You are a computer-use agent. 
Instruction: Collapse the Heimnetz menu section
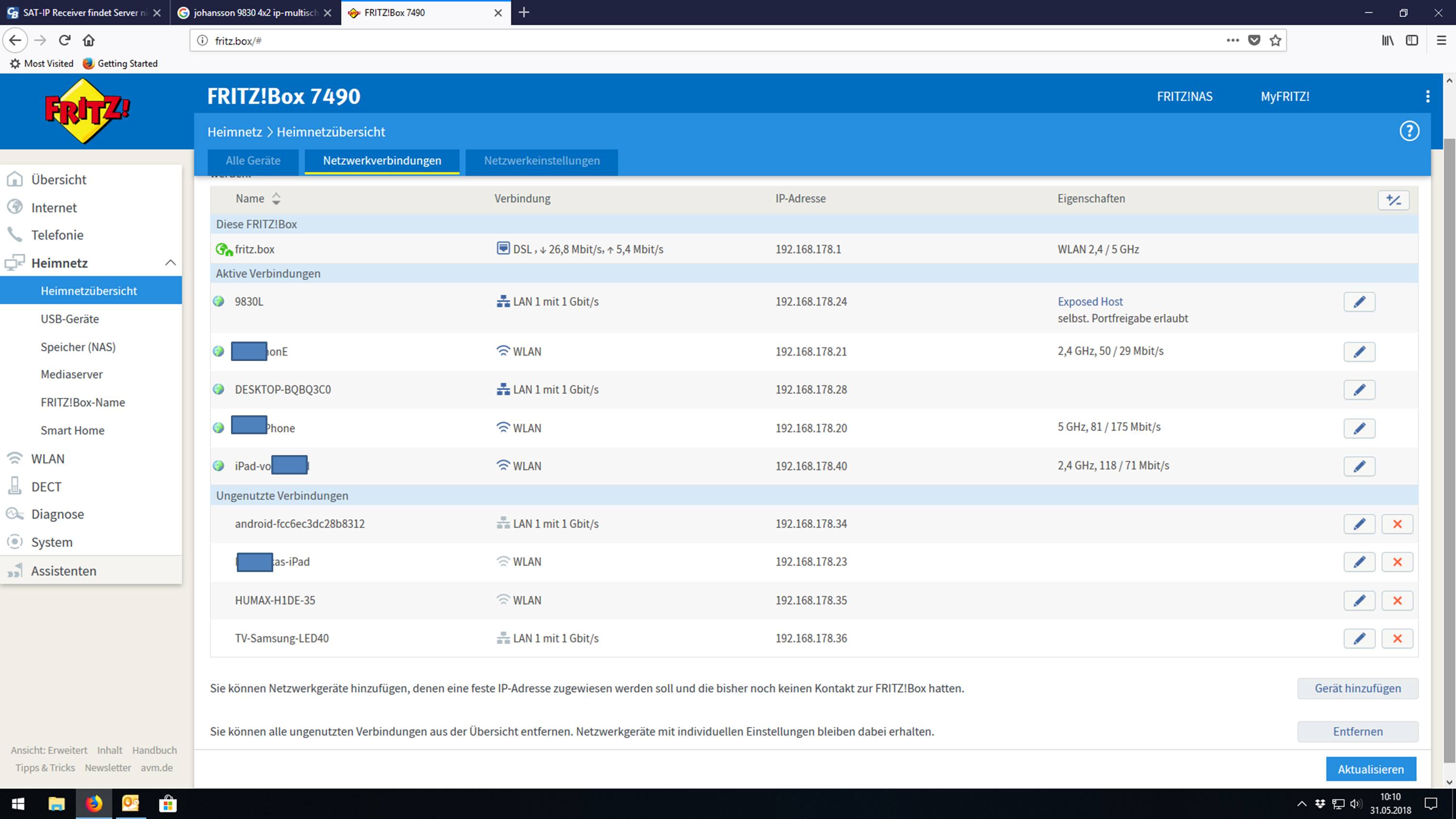point(170,263)
